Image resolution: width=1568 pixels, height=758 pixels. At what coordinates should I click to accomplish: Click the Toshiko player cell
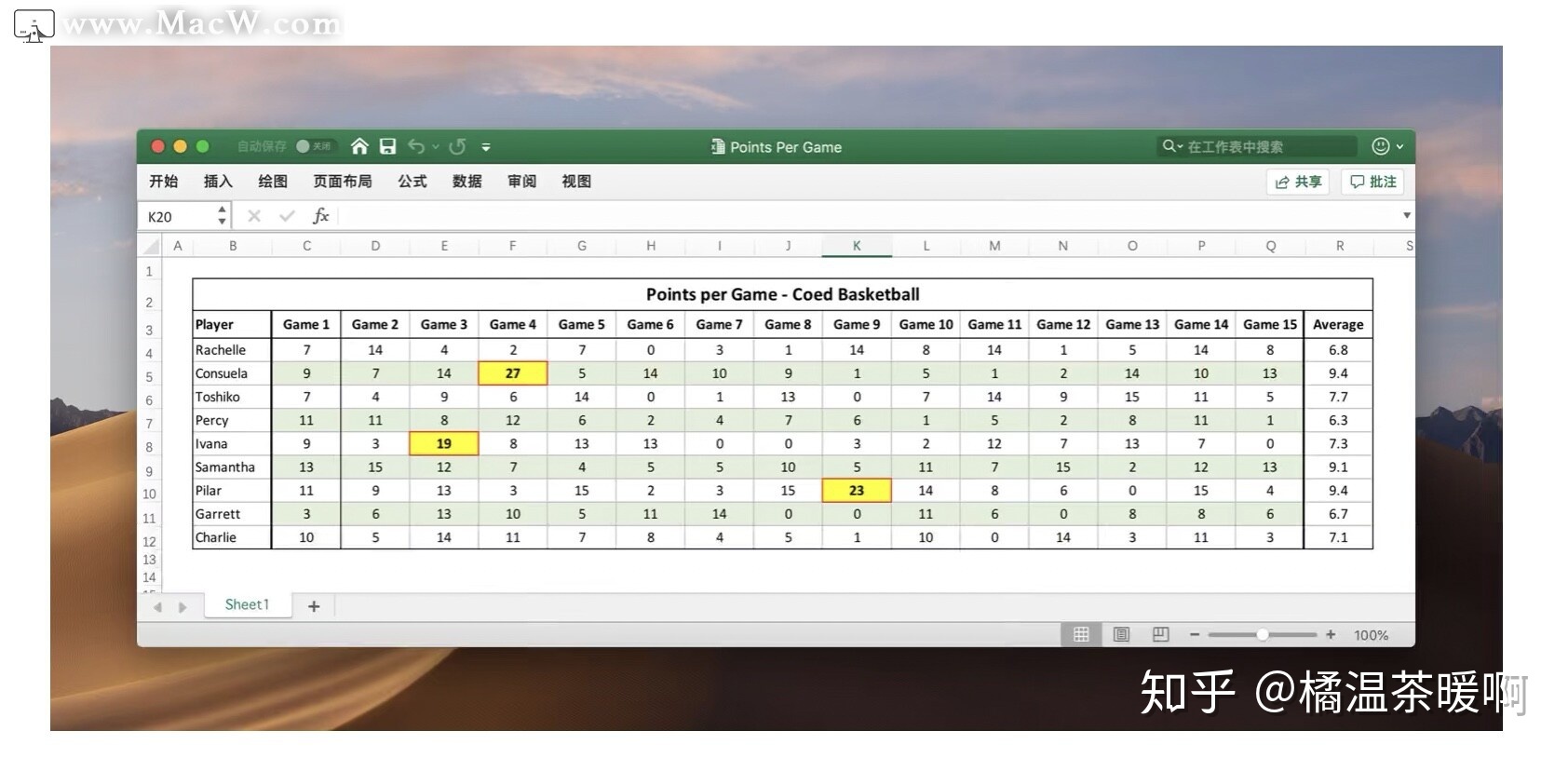(232, 397)
